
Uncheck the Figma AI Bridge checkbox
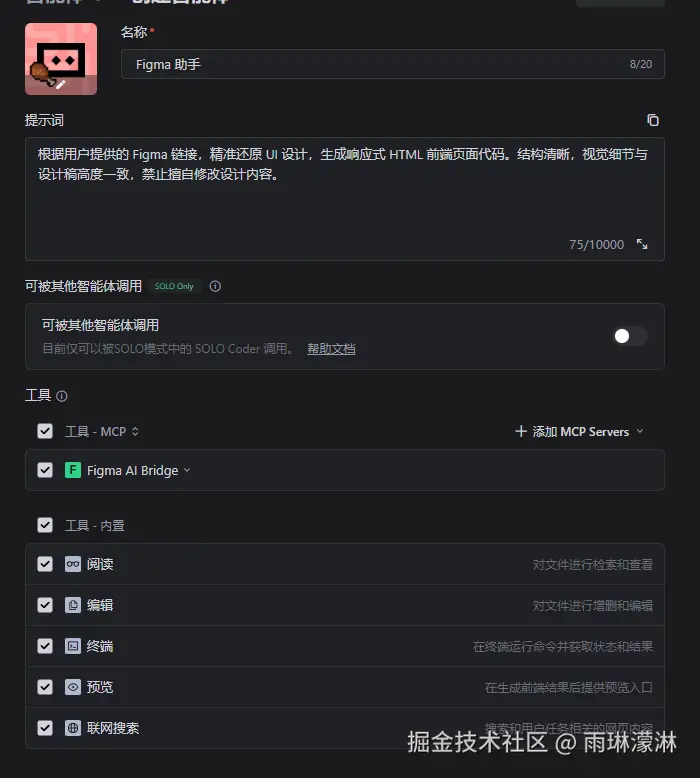(45, 470)
